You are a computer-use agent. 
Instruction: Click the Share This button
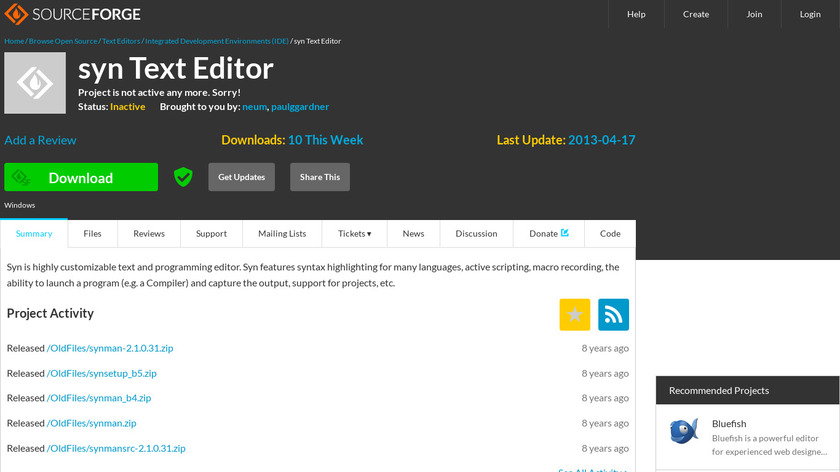coord(320,177)
